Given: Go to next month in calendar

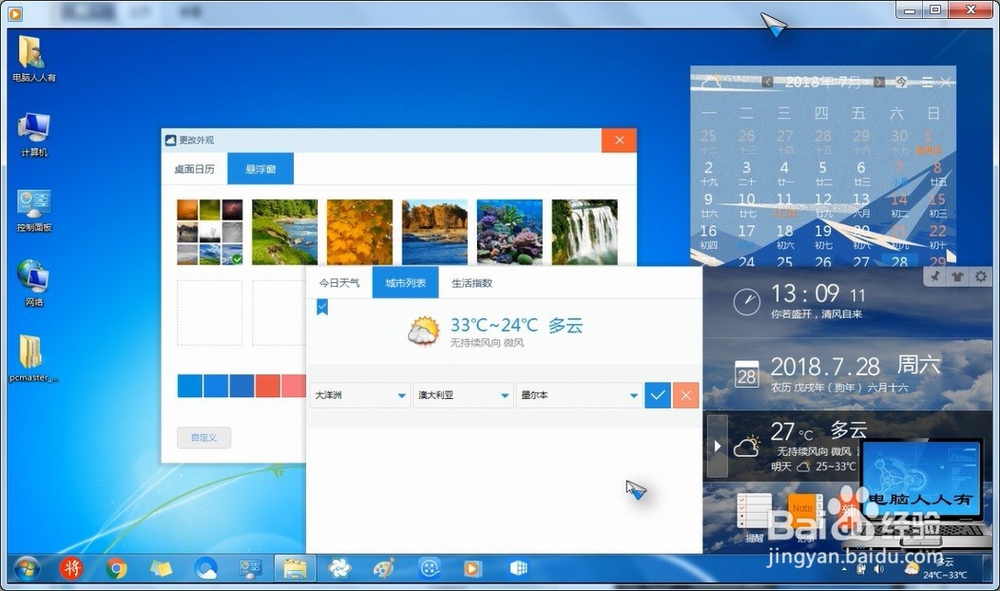Looking at the screenshot, I should (x=879, y=82).
